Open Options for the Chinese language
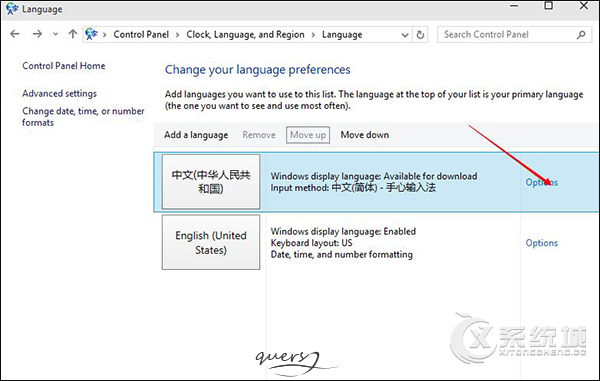This screenshot has height=381, width=600. tap(541, 182)
